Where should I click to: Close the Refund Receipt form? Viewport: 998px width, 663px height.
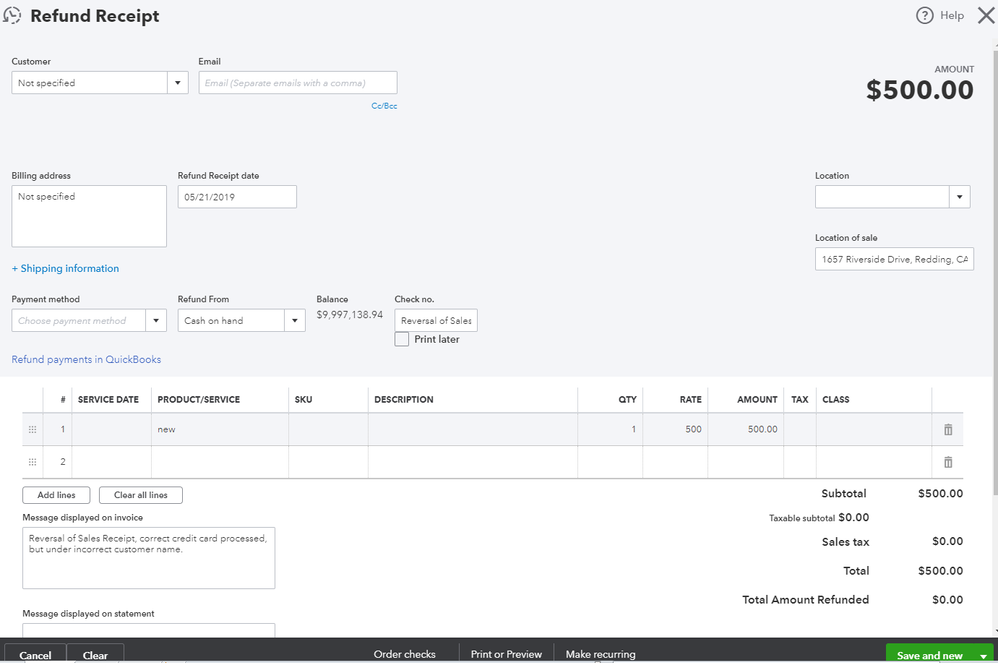[984, 15]
